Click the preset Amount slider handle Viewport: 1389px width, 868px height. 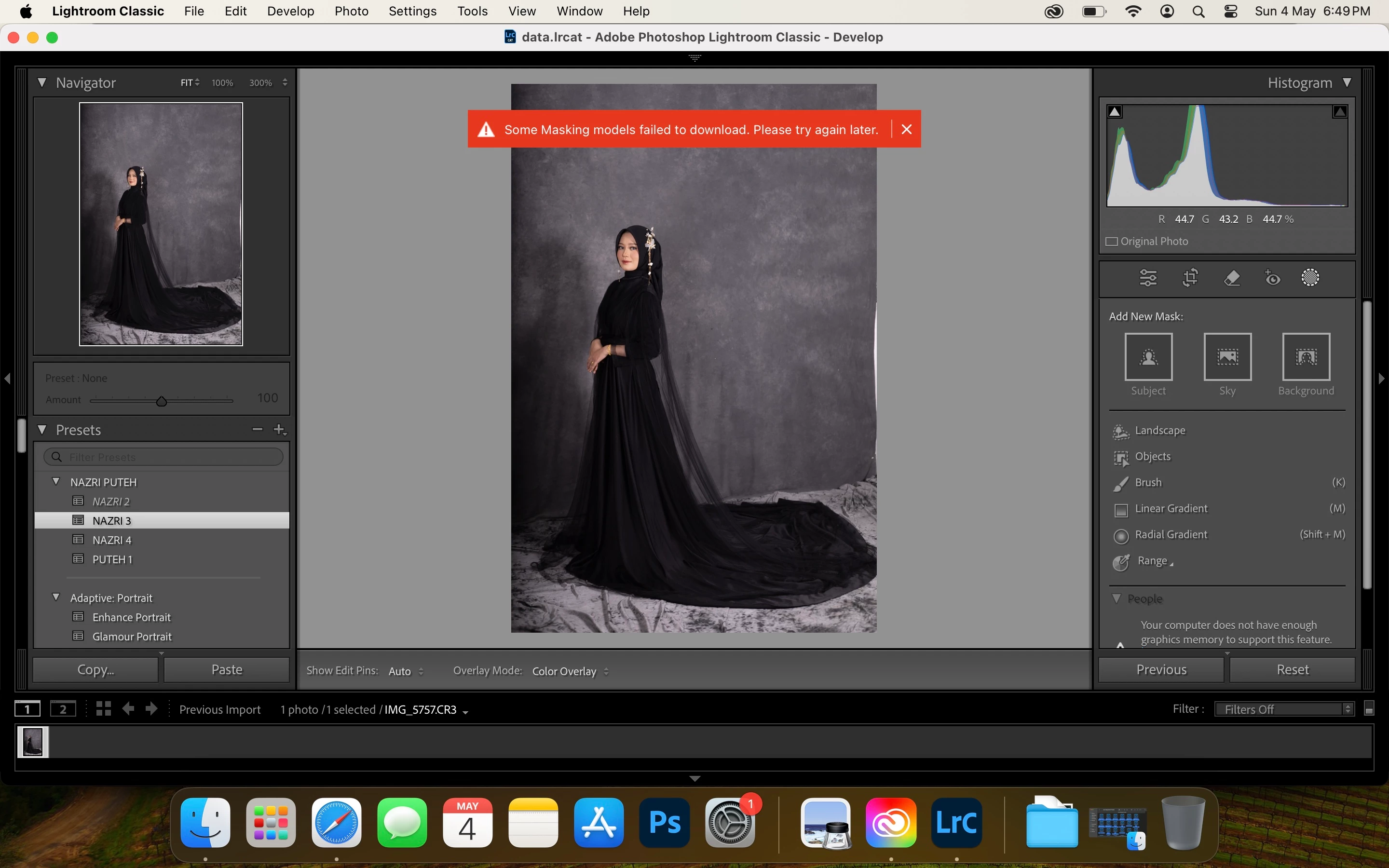click(x=161, y=401)
